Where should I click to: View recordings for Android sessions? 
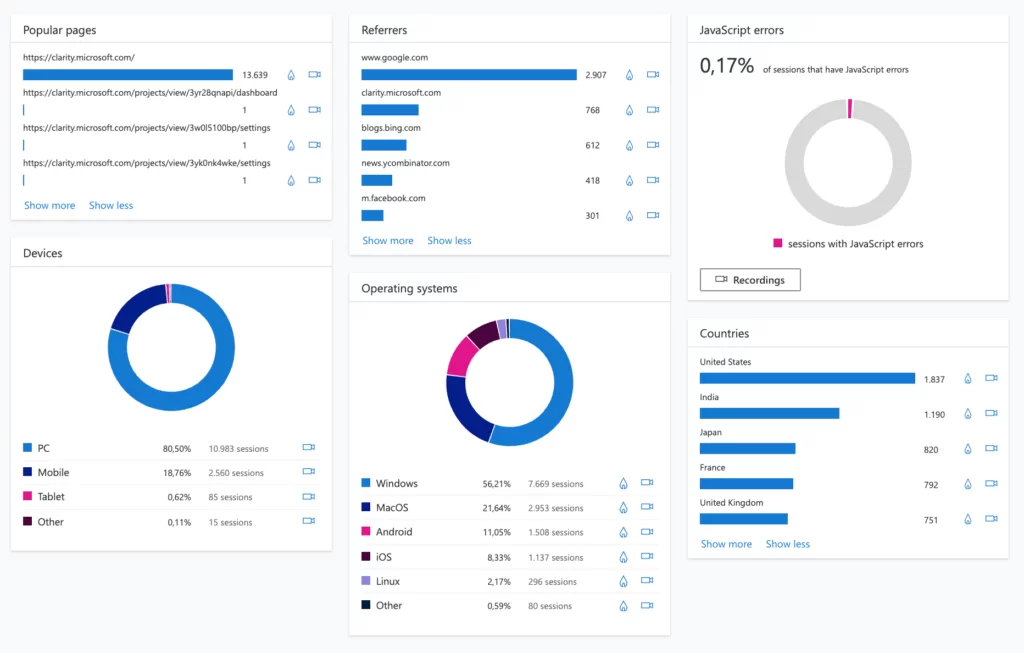[x=646, y=532]
